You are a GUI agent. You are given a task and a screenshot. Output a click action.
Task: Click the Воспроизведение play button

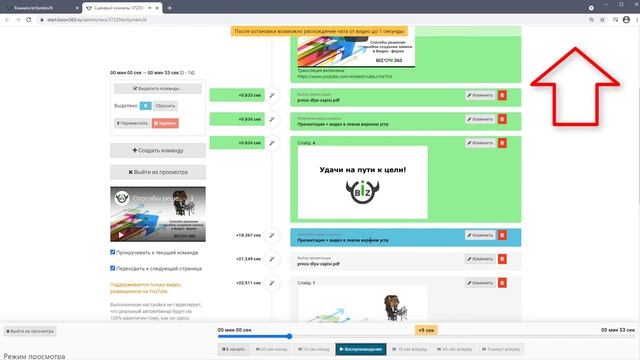(361, 349)
